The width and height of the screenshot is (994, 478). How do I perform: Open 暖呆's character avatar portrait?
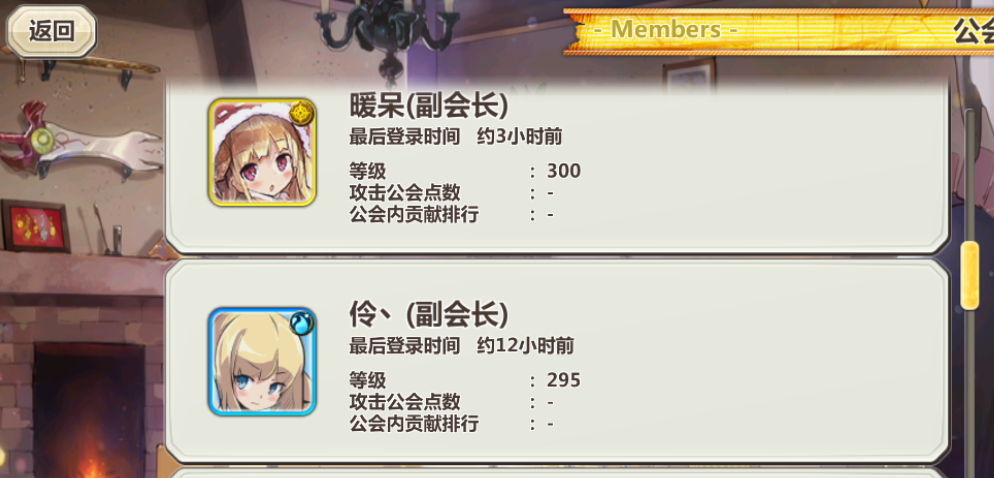click(262, 152)
